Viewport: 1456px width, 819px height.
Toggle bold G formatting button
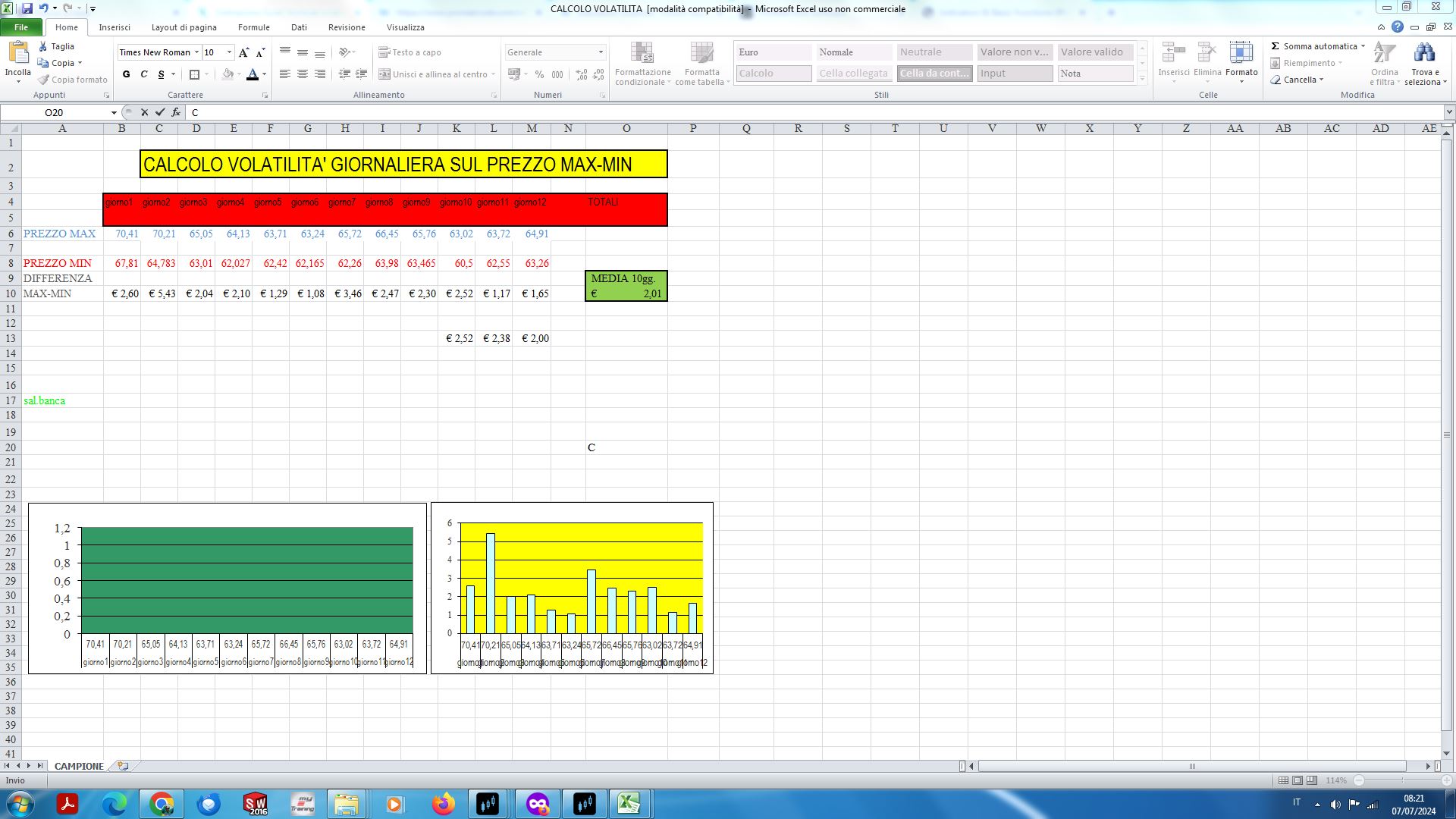126,74
